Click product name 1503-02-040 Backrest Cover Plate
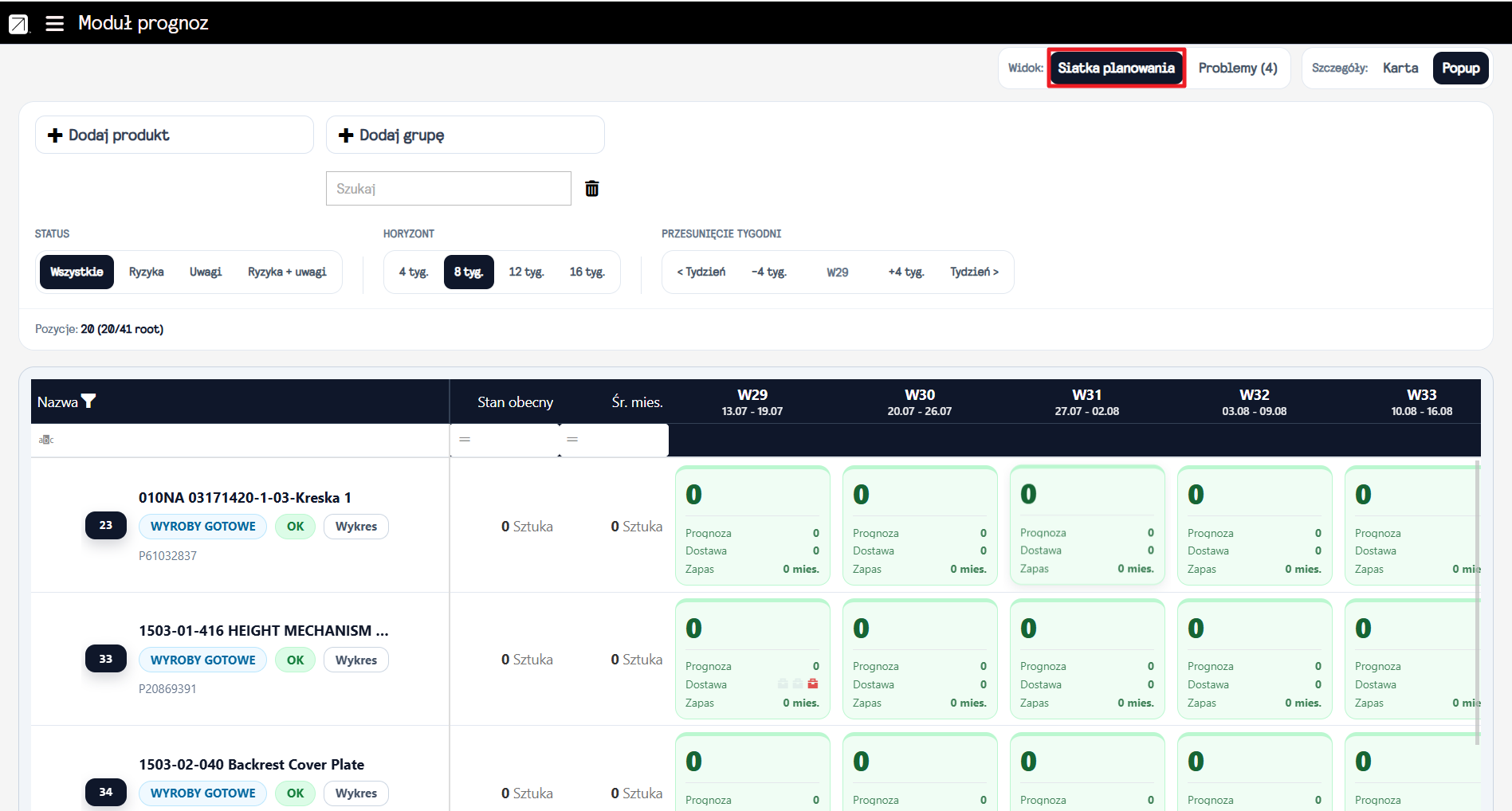1512x811 pixels. (x=251, y=765)
